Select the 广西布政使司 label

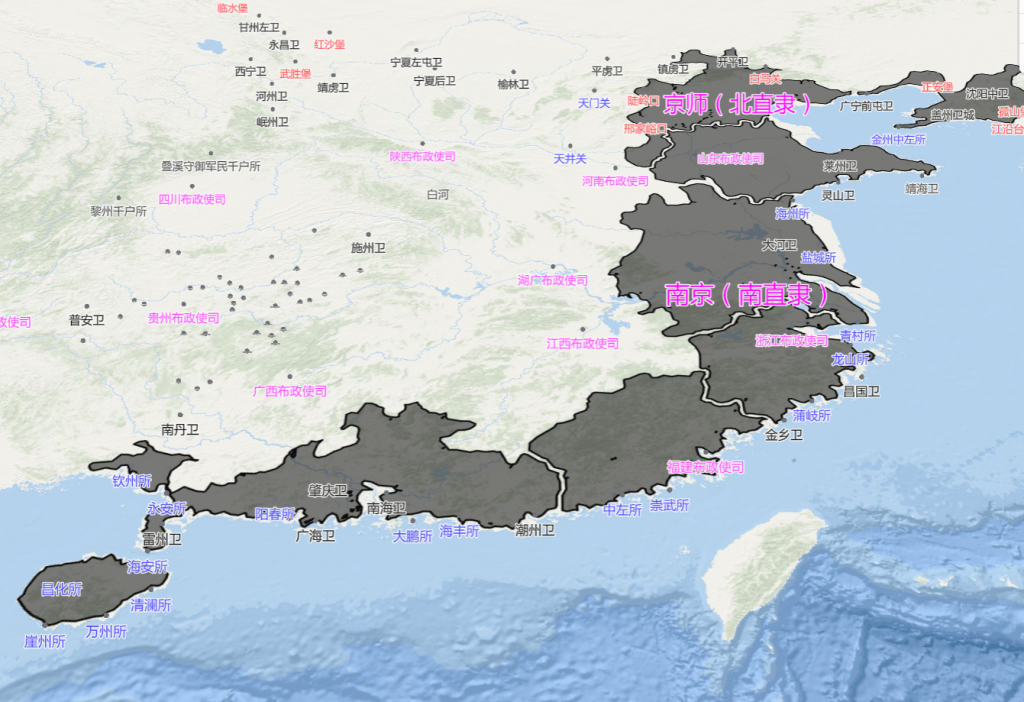point(290,391)
